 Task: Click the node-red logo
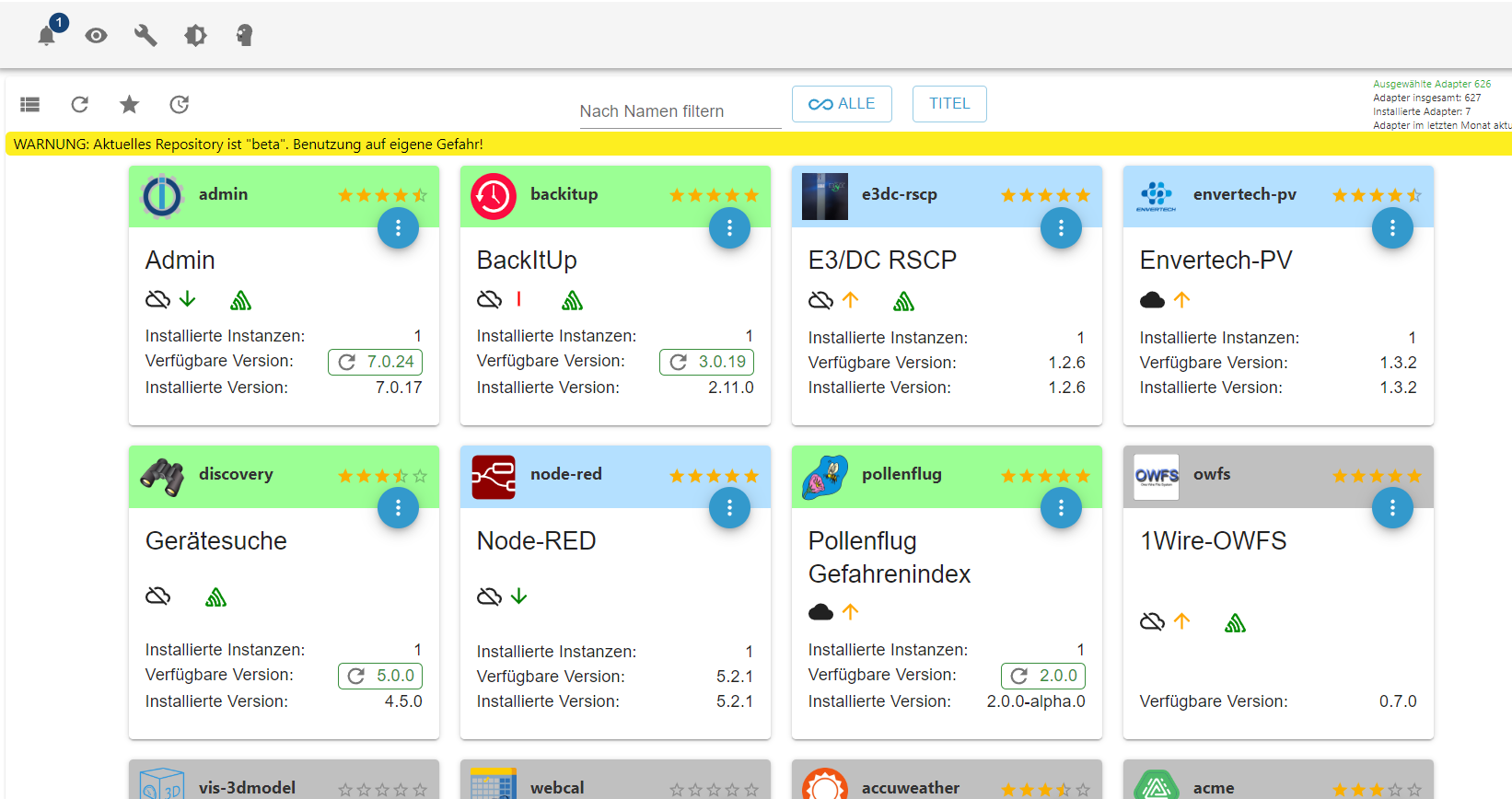pos(494,477)
